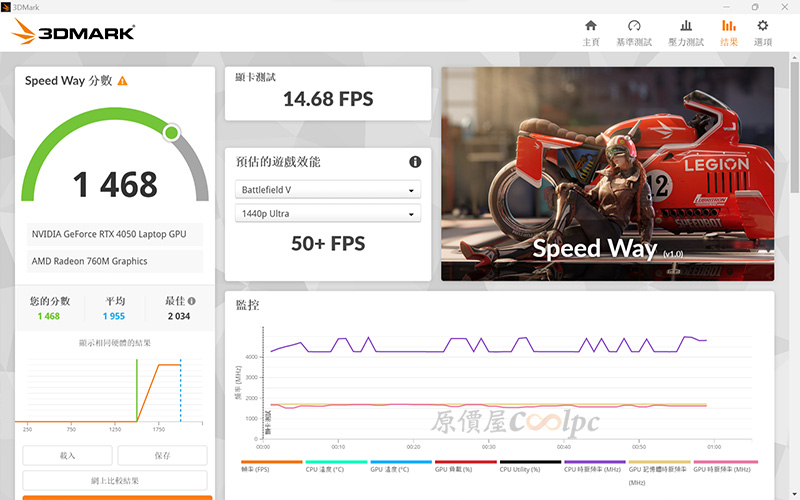Screen dimensions: 800x500
Task: Click your score value 1 468 in green
Action: 48,316
